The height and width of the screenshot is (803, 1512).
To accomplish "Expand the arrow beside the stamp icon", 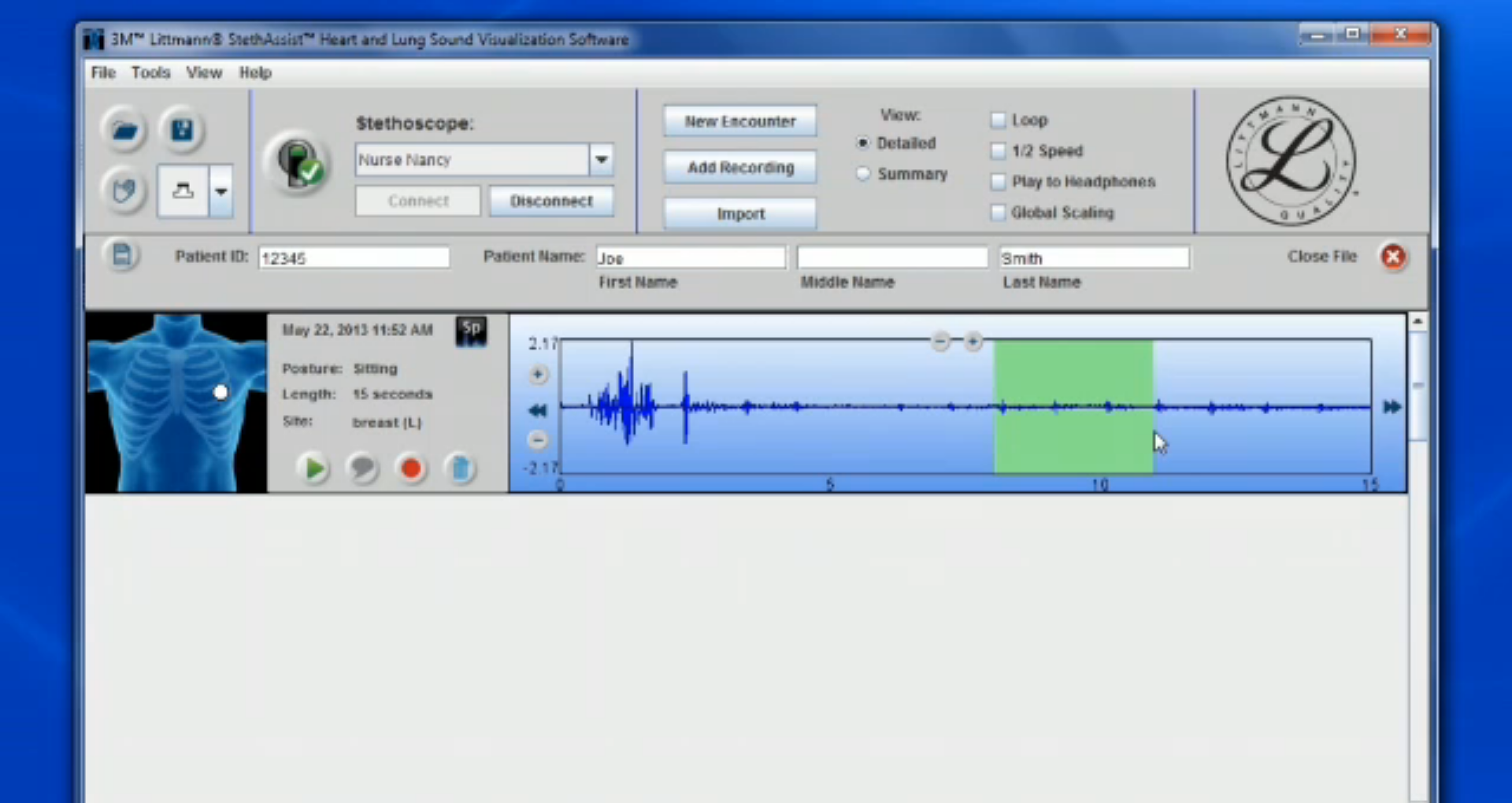I will 221,191.
